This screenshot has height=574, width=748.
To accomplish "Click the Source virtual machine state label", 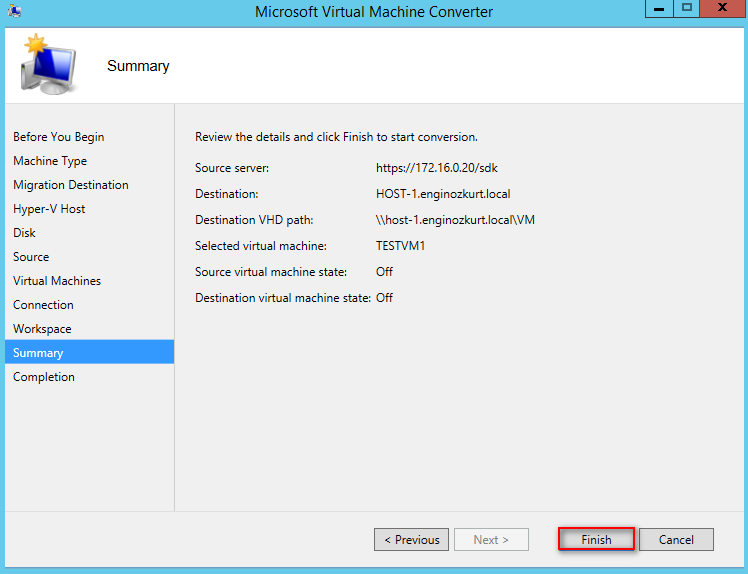I will pos(271,271).
